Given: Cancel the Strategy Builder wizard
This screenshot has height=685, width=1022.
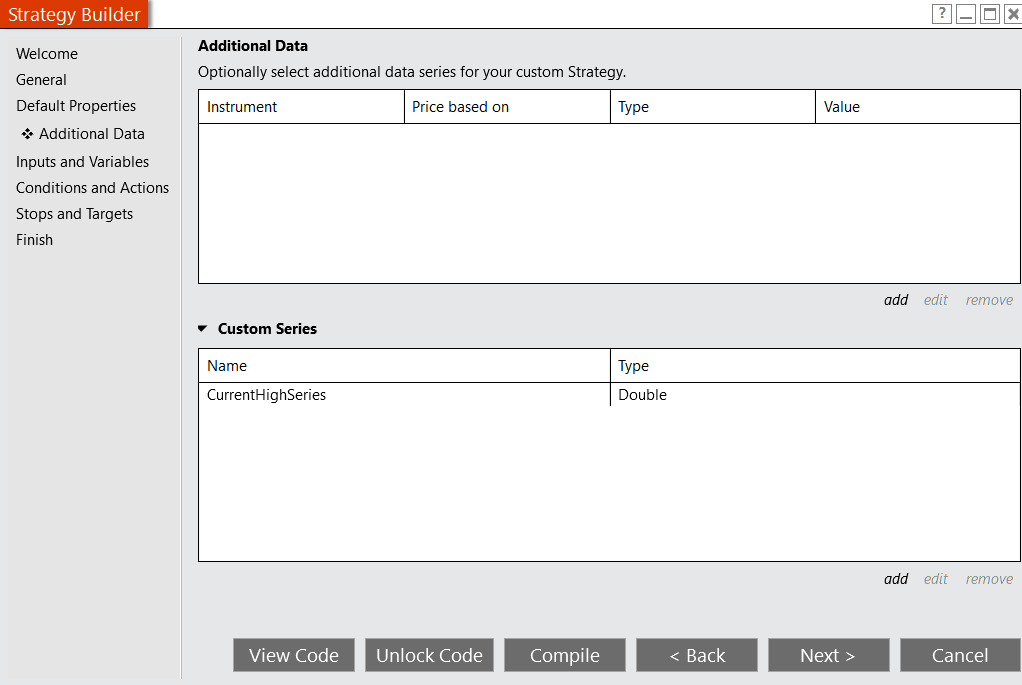Looking at the screenshot, I should coord(959,656).
